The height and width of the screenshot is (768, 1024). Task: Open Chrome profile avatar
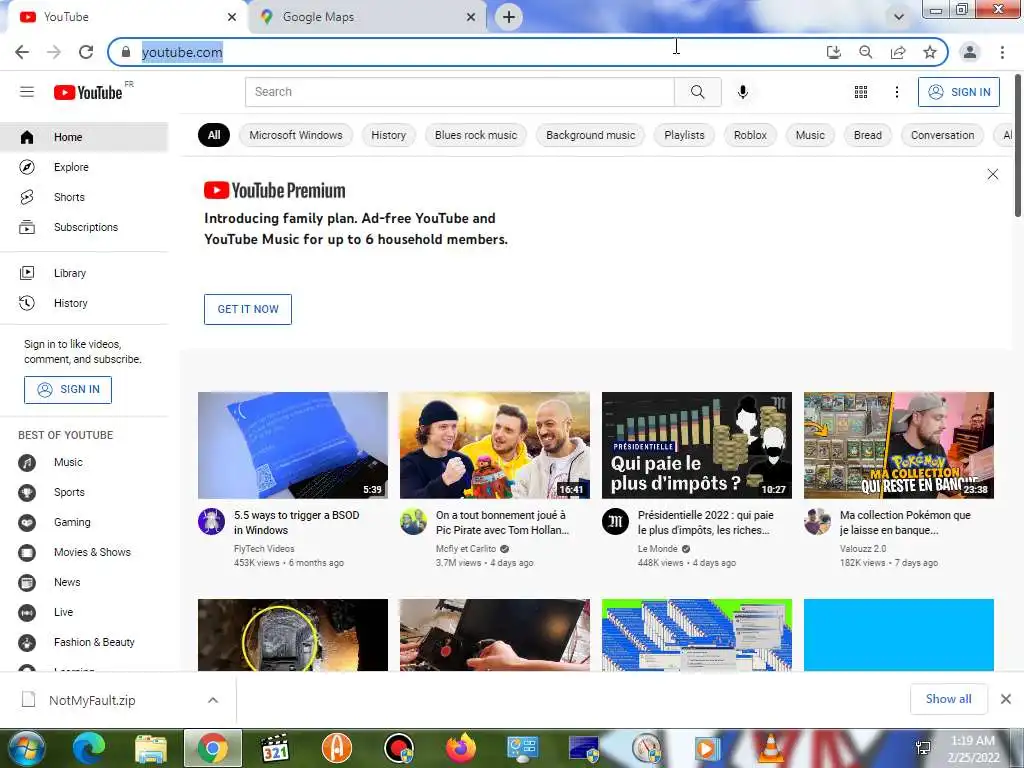tap(970, 52)
